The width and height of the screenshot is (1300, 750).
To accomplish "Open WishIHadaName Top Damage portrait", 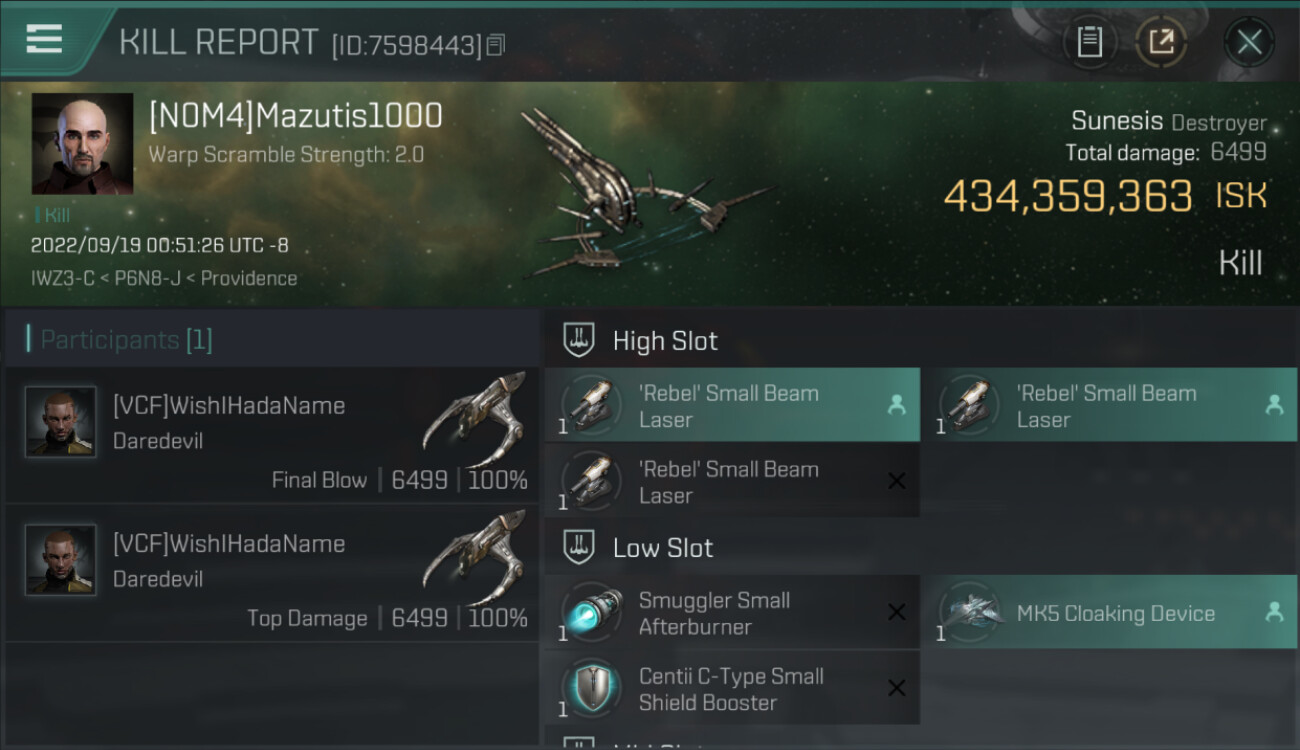I will click(x=61, y=560).
